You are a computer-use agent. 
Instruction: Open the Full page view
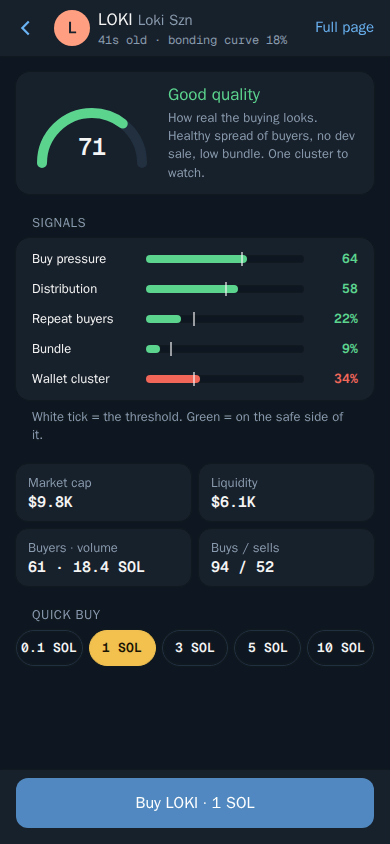point(344,27)
